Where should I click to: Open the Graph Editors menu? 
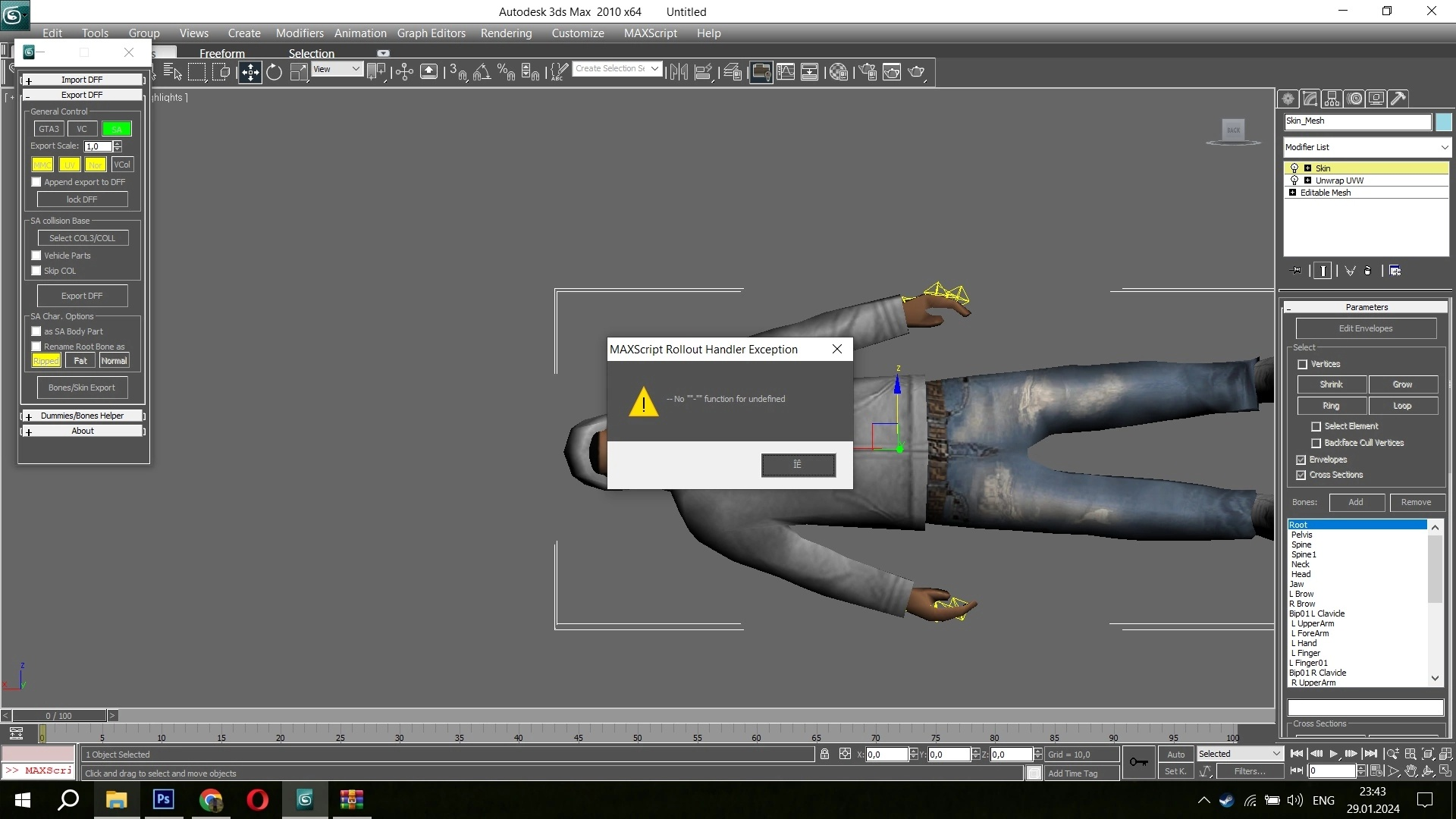click(431, 33)
